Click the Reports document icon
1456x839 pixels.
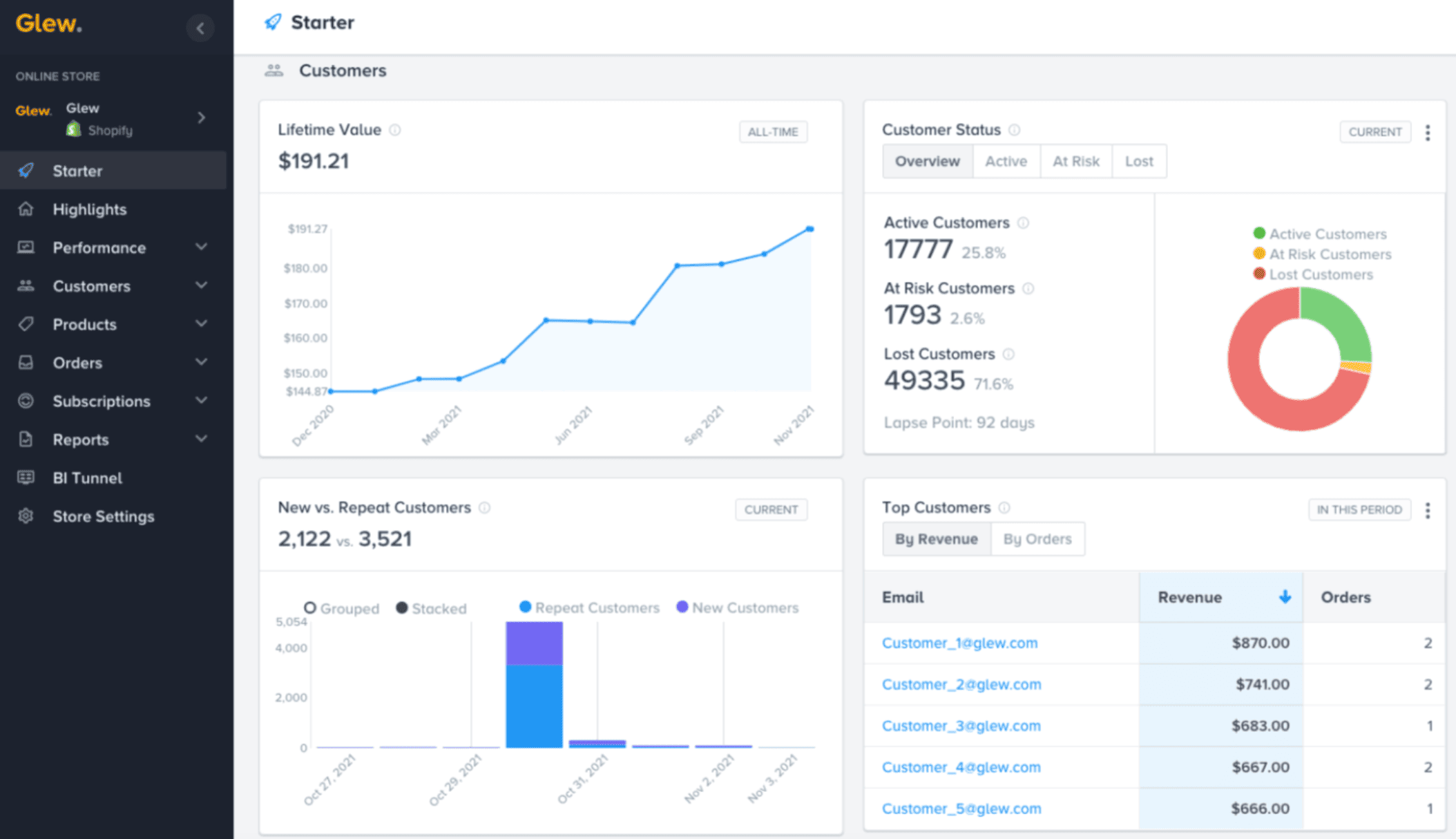pyautogui.click(x=26, y=439)
